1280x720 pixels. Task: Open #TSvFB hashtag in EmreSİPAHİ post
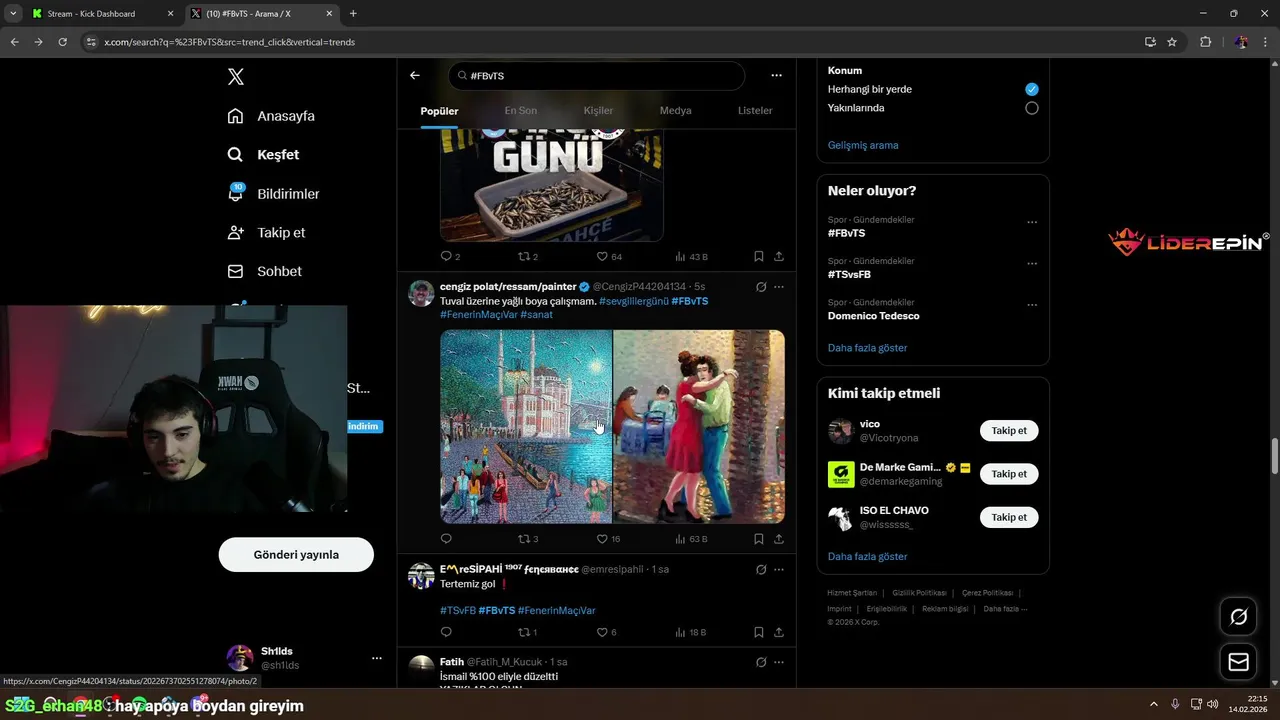(x=457, y=611)
